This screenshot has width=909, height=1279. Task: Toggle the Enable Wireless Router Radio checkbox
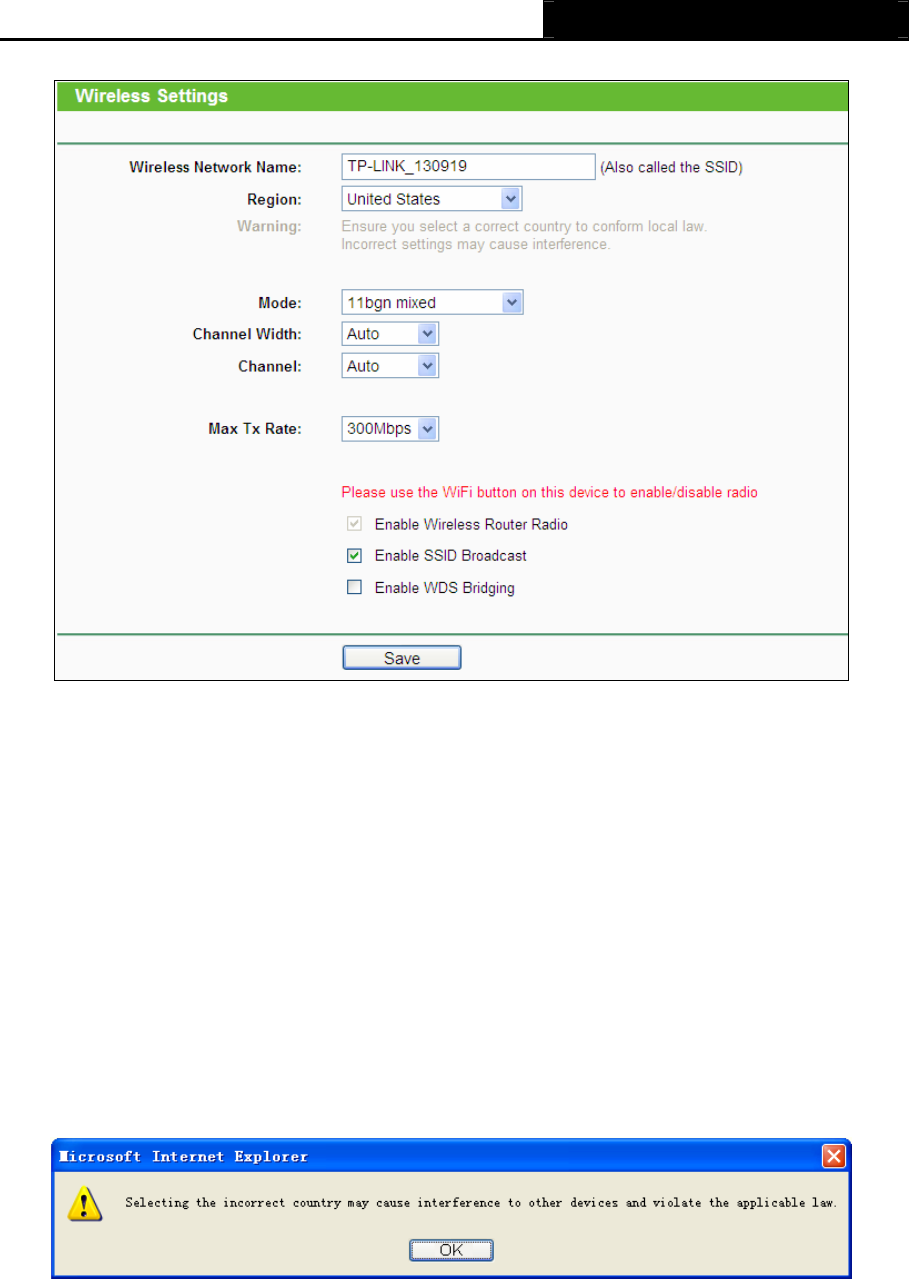pos(354,524)
